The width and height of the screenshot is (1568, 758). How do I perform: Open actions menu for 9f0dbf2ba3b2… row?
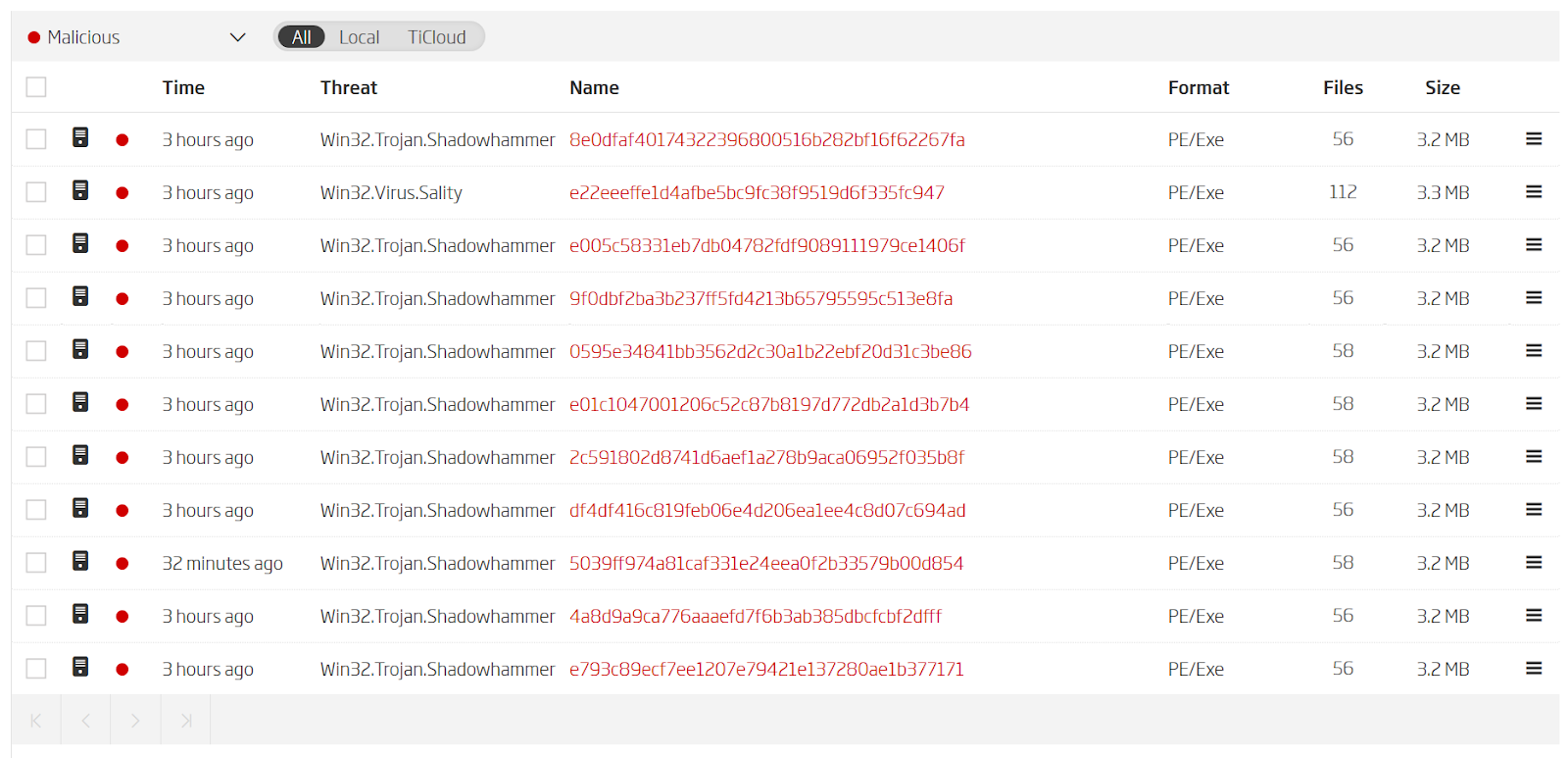(x=1534, y=298)
